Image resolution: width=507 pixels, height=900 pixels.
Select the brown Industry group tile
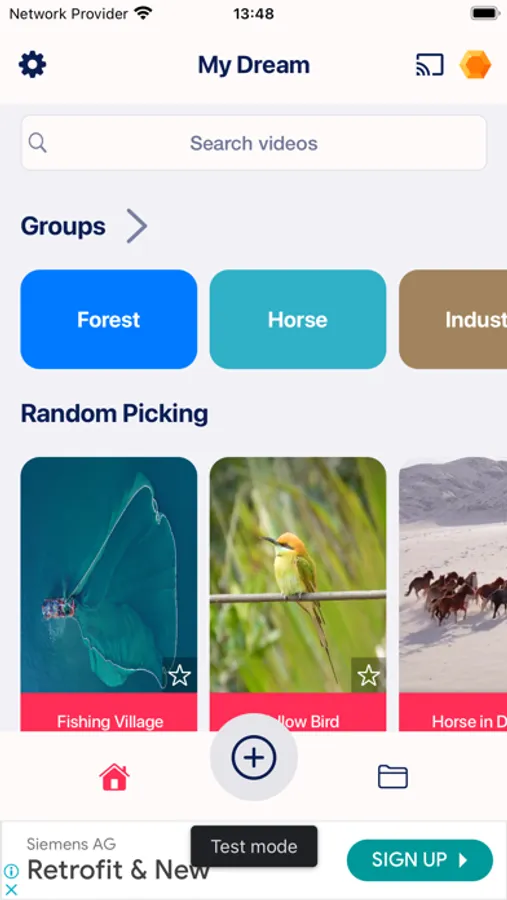point(453,319)
